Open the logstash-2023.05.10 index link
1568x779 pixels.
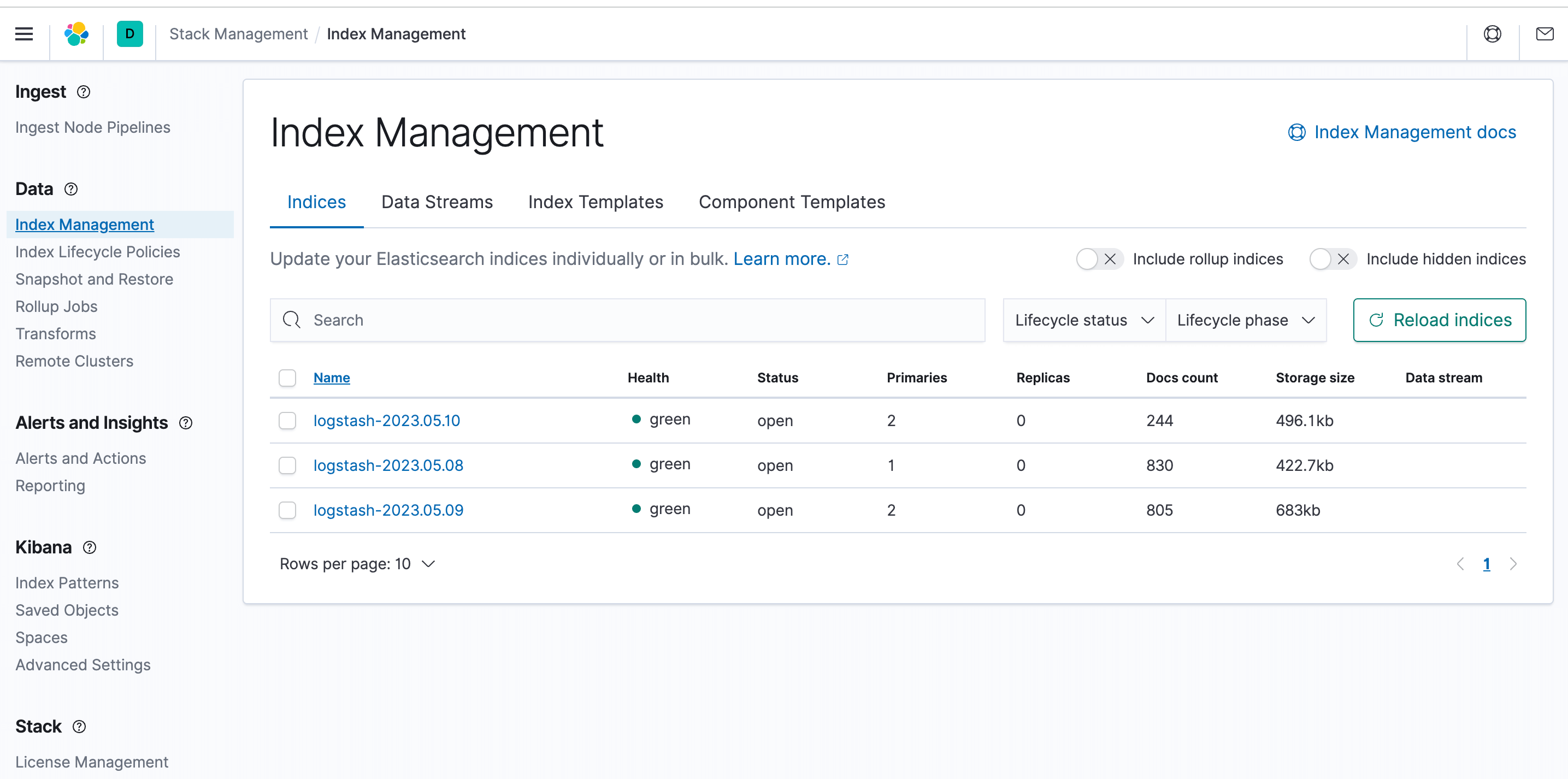click(x=386, y=421)
